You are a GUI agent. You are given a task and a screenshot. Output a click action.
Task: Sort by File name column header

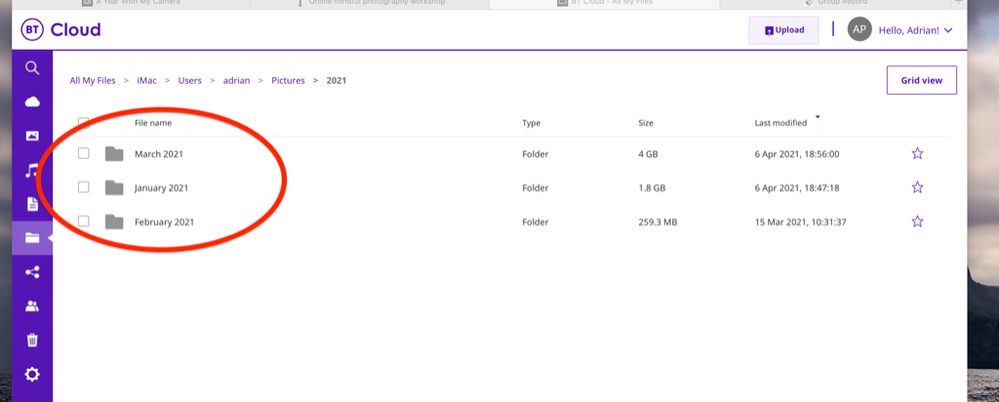point(153,123)
